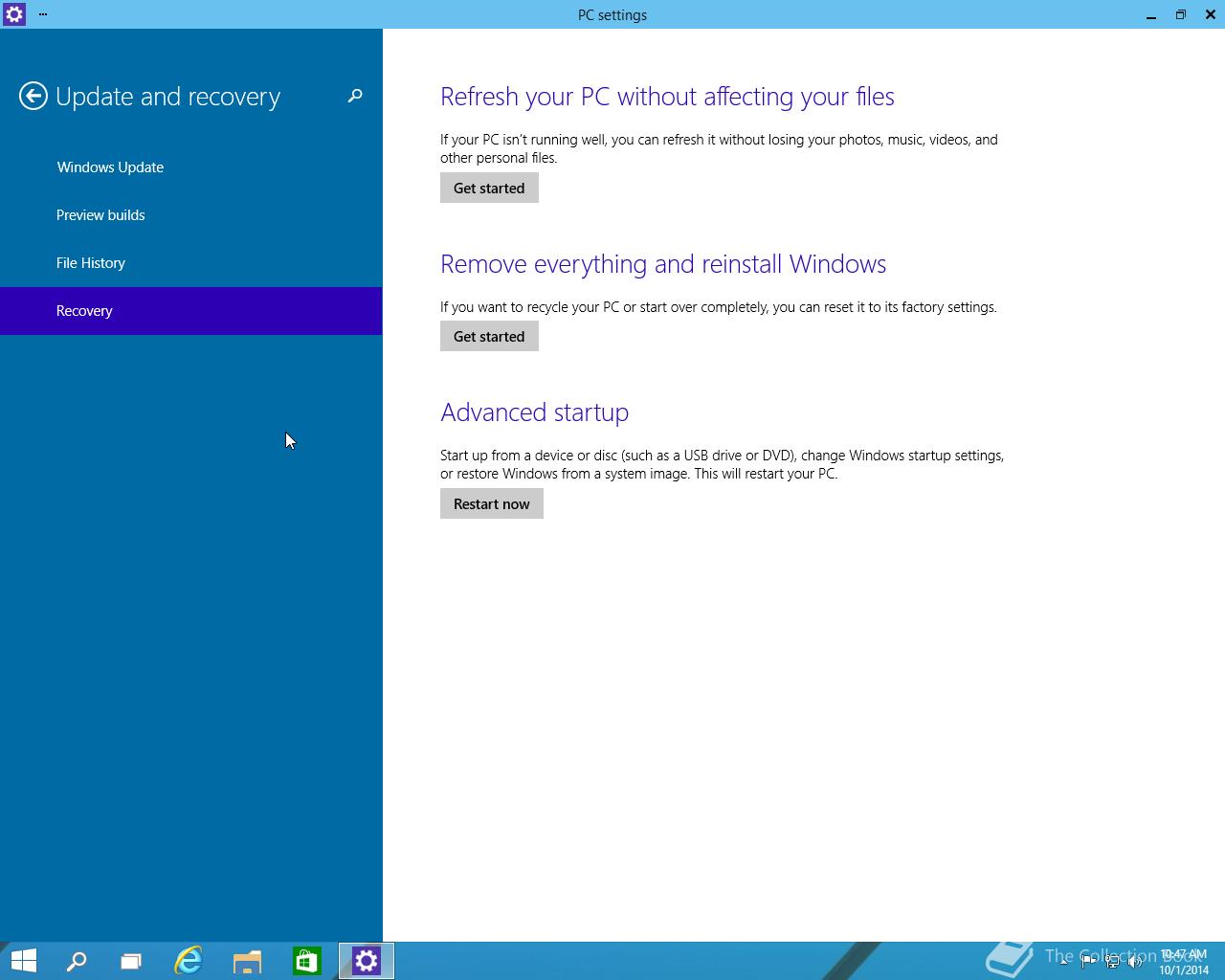Launch taskbar Search magnifier
The image size is (1225, 980).
(77, 961)
